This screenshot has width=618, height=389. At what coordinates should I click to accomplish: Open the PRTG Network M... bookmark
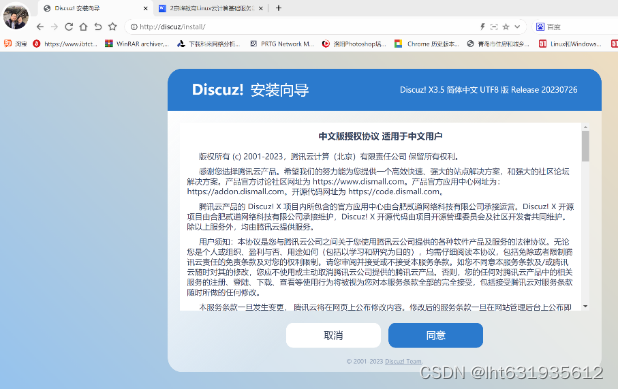(x=282, y=44)
